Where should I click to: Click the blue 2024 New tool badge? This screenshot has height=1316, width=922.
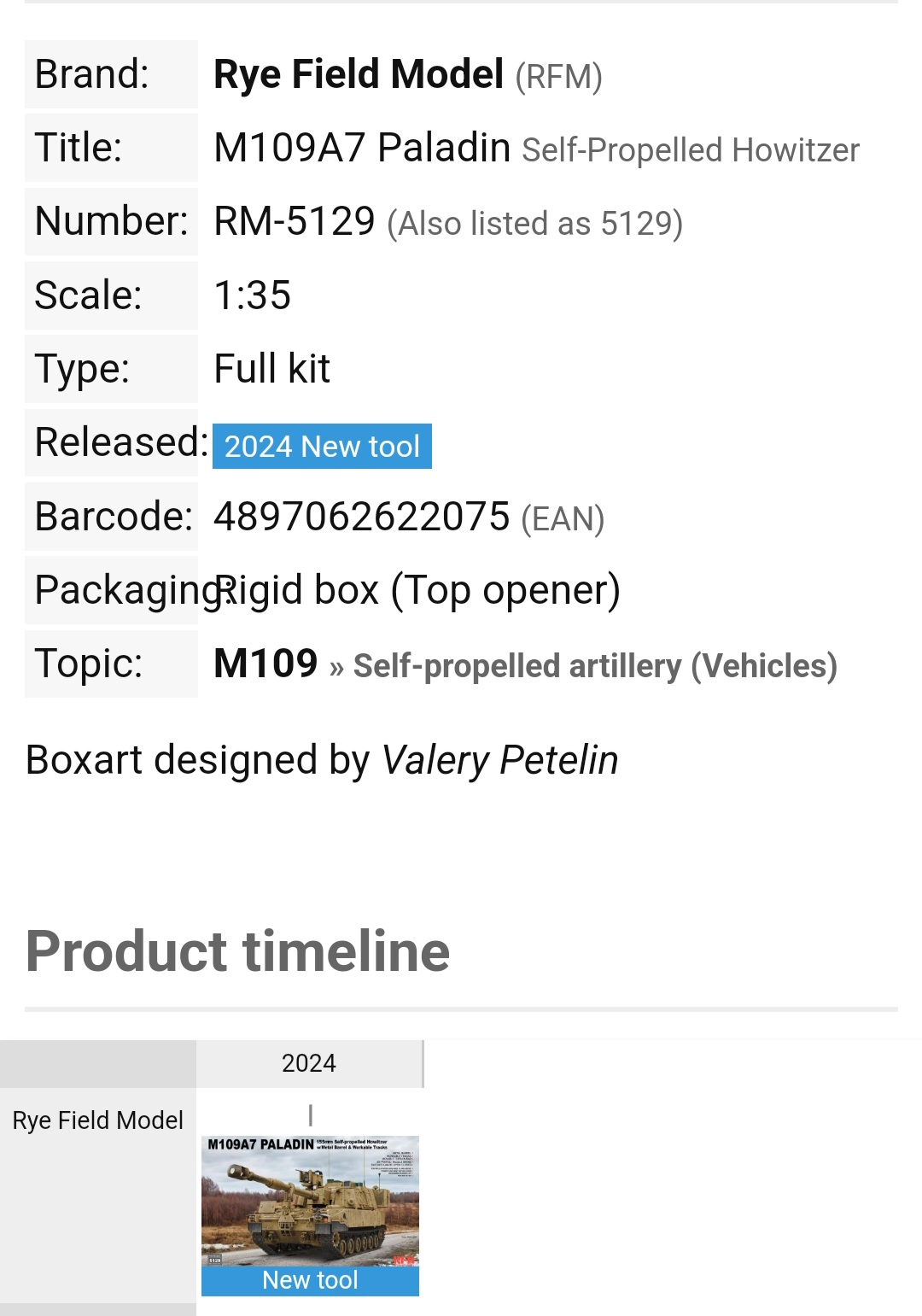(322, 446)
